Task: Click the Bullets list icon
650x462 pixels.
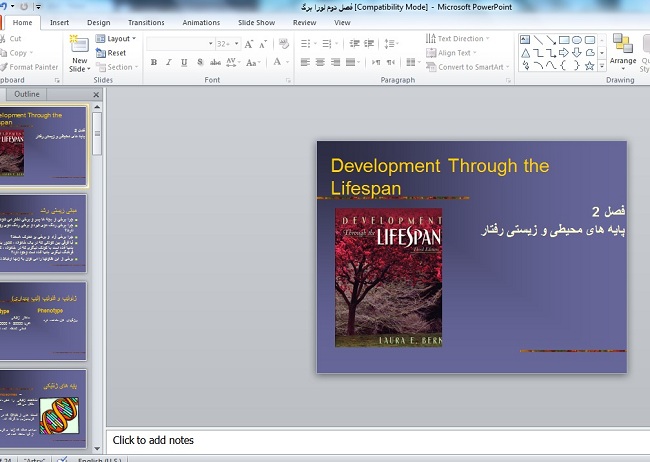Action: (x=306, y=44)
